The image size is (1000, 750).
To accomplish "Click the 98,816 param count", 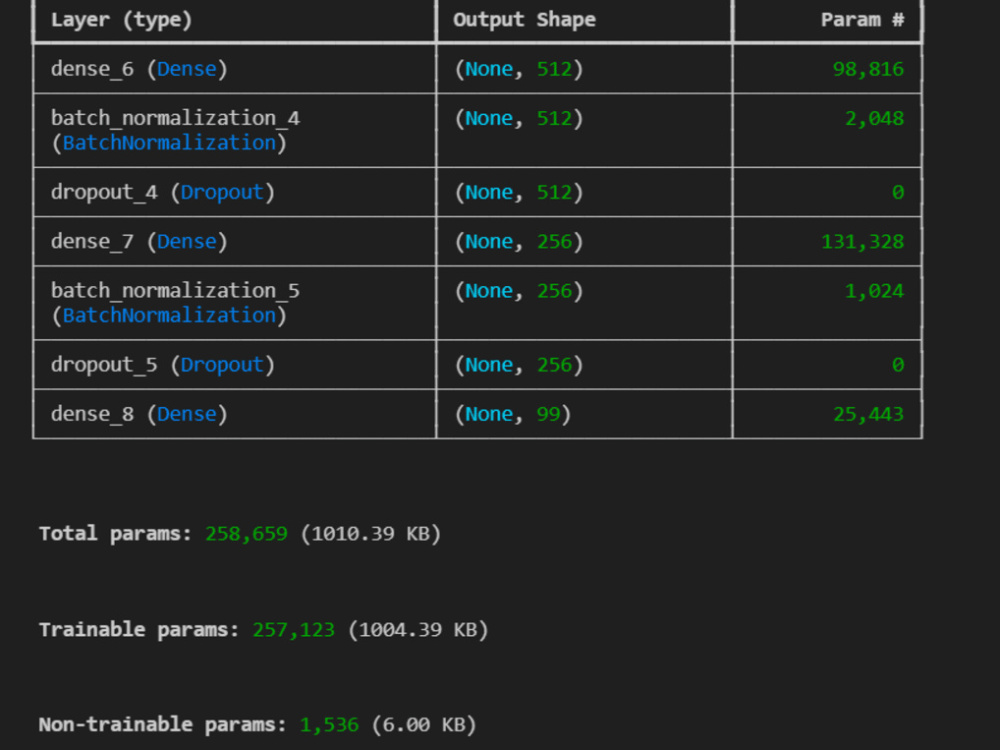I will coord(868,69).
